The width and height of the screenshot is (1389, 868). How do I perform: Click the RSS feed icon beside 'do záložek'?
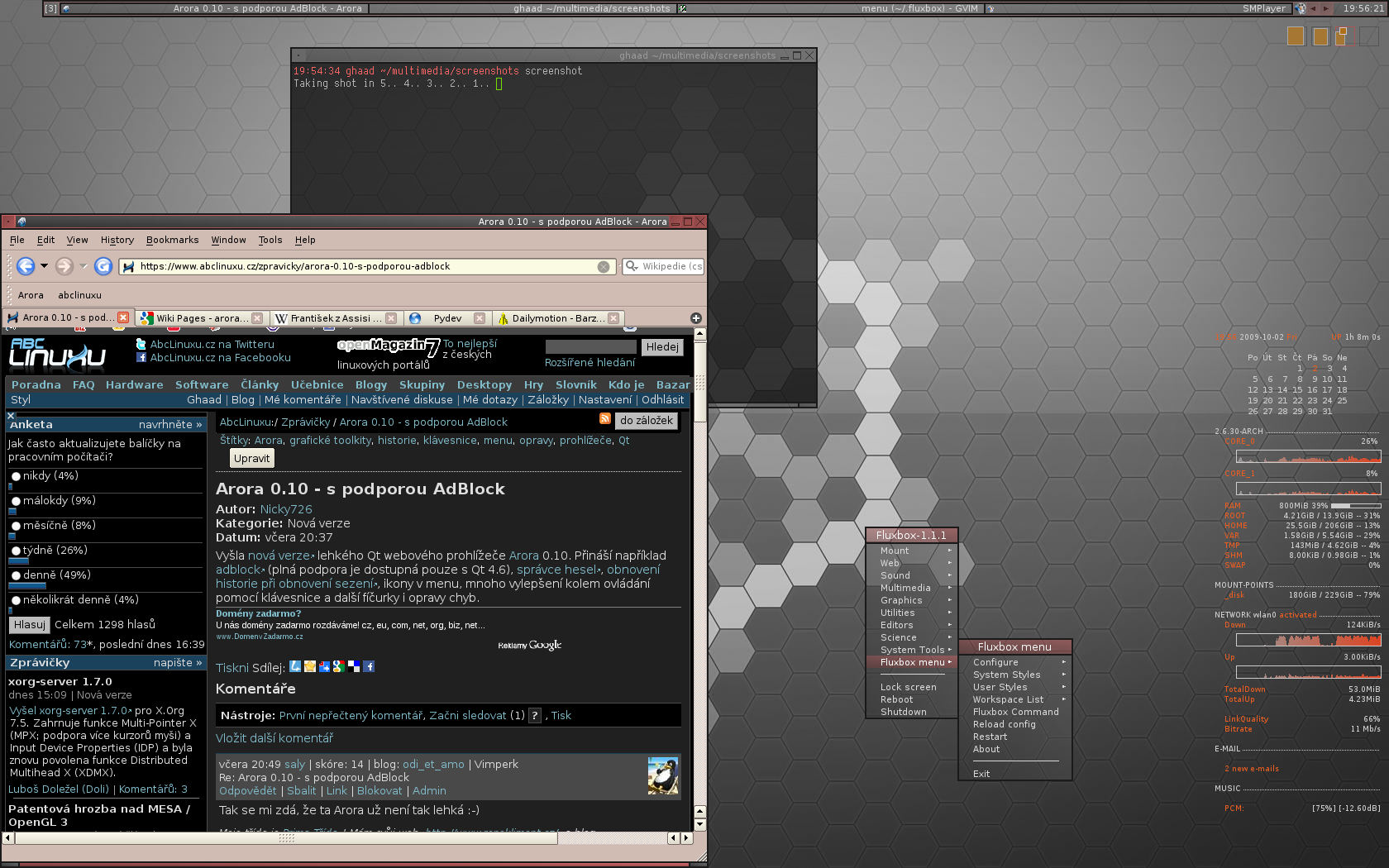pos(605,420)
